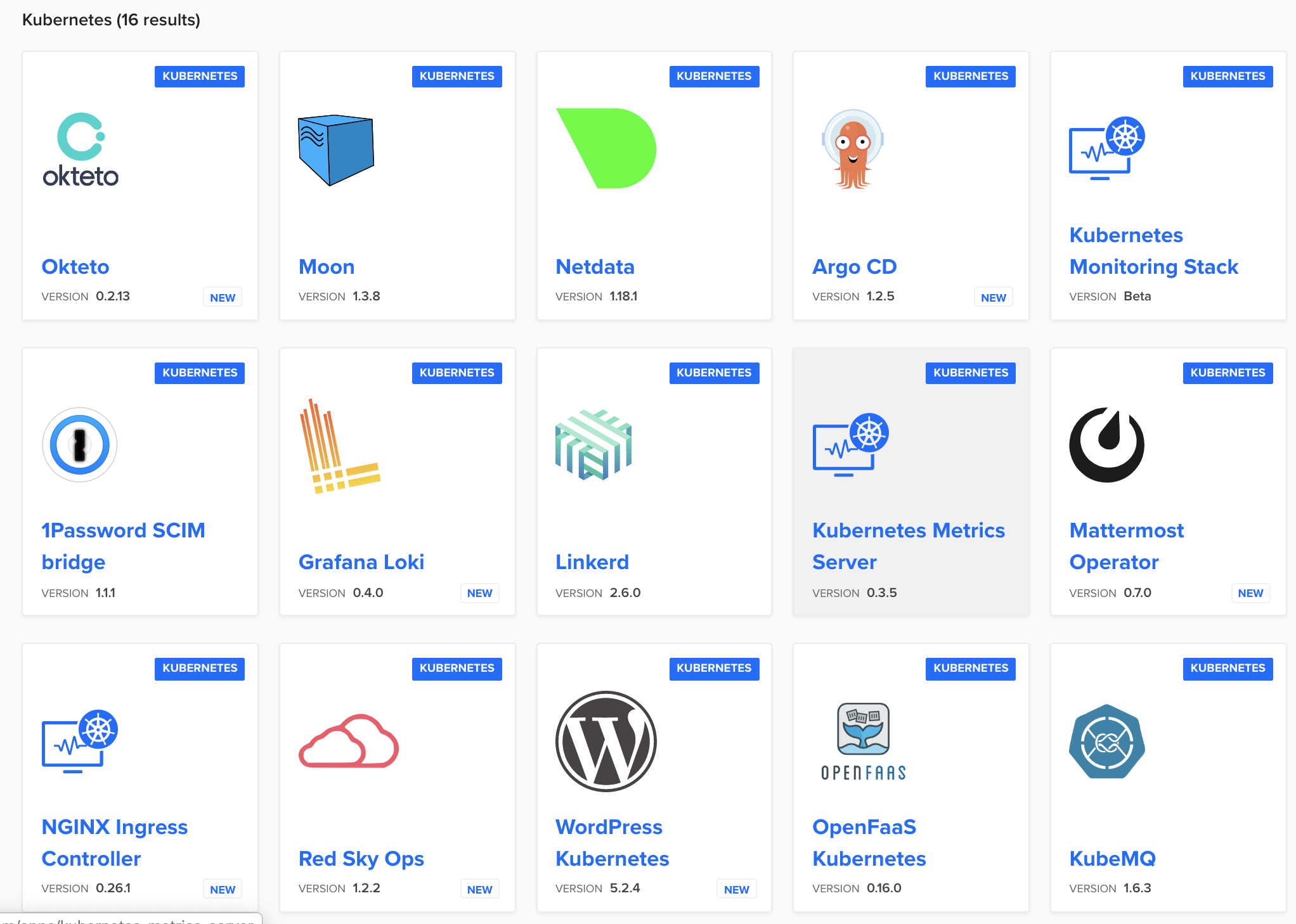Click NEW badge on Red Sky Ops card

click(x=479, y=889)
